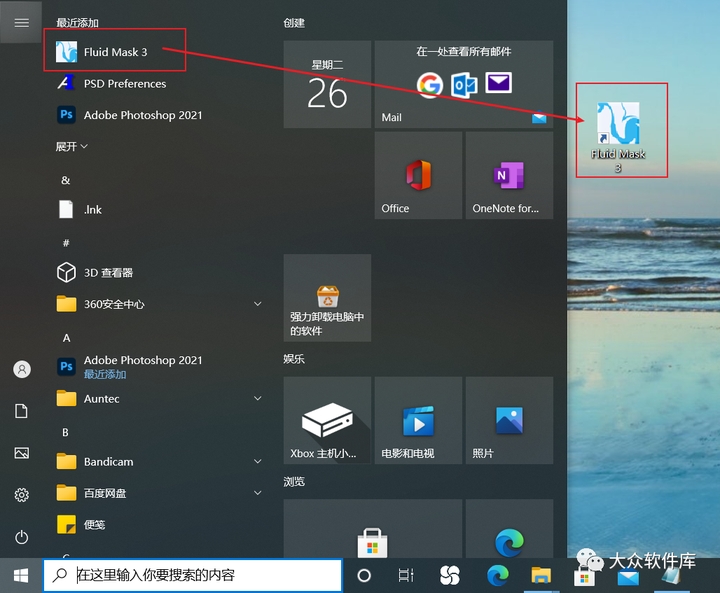Open the Office tile
The image size is (720, 593).
click(x=418, y=175)
